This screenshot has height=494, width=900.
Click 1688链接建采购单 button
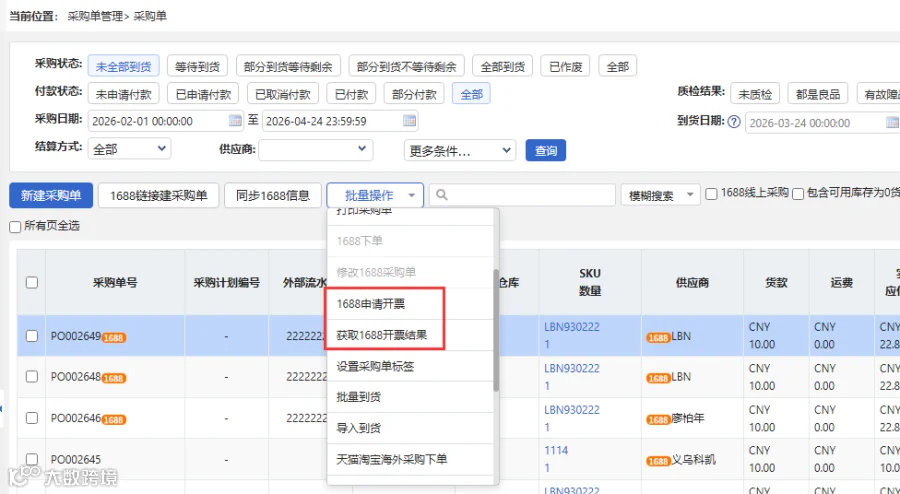coord(158,196)
